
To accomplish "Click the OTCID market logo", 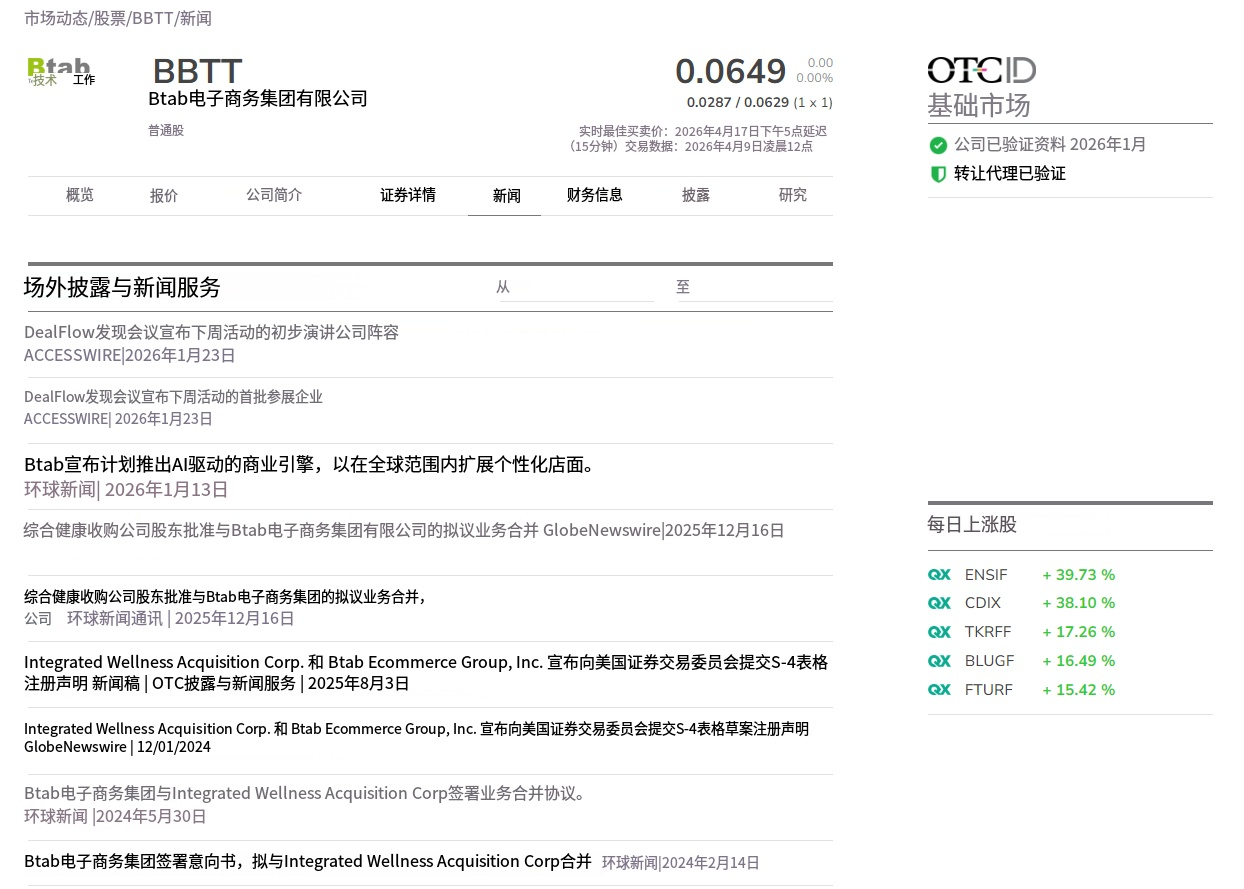I will (x=981, y=70).
